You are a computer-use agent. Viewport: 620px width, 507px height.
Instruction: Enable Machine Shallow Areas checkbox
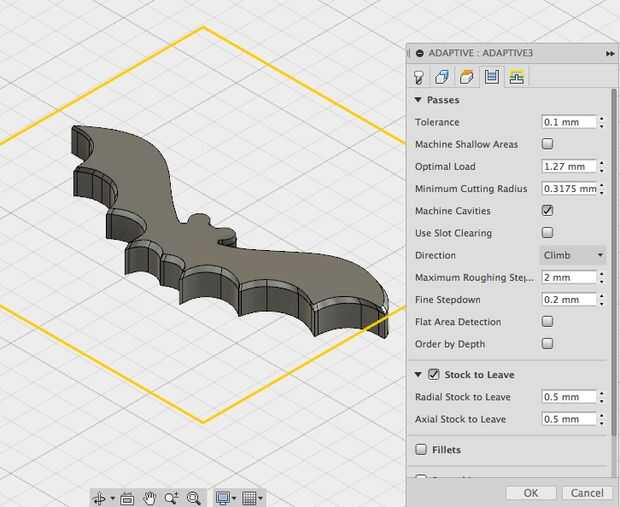547,144
